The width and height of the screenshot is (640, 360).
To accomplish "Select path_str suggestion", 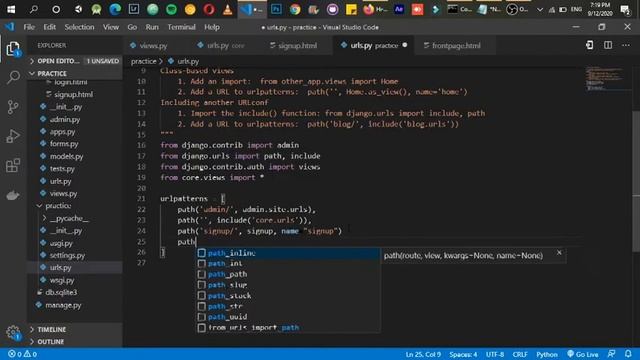I will click(x=288, y=306).
